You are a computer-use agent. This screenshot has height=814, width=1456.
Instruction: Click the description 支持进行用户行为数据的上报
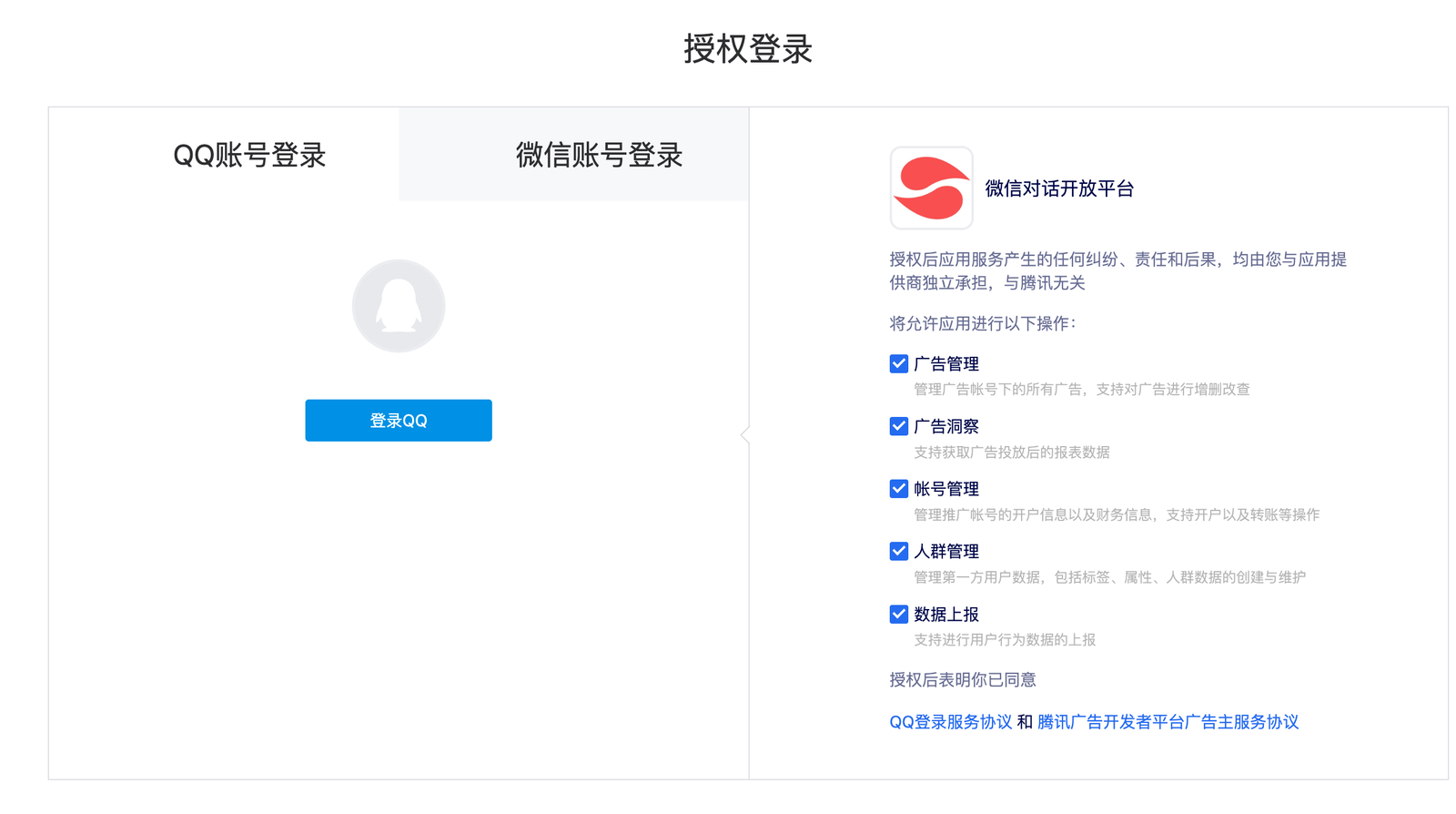point(1004,640)
